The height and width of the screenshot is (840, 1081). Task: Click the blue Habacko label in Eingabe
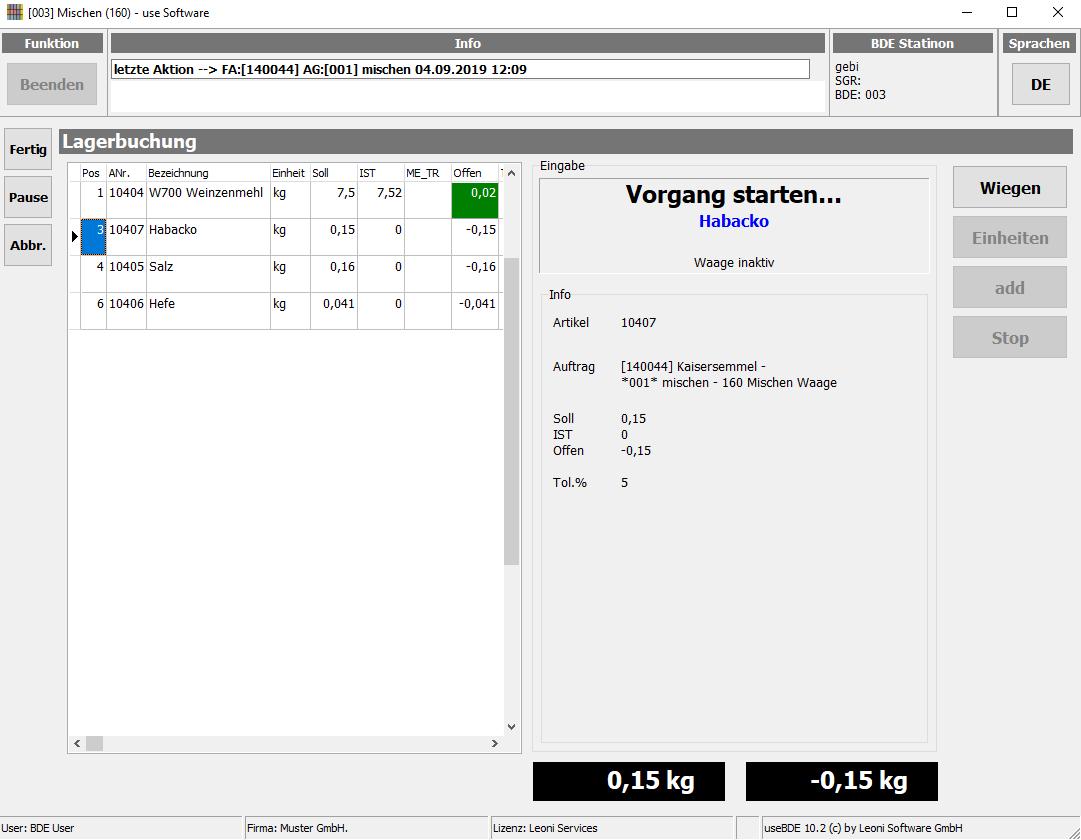[x=734, y=221]
